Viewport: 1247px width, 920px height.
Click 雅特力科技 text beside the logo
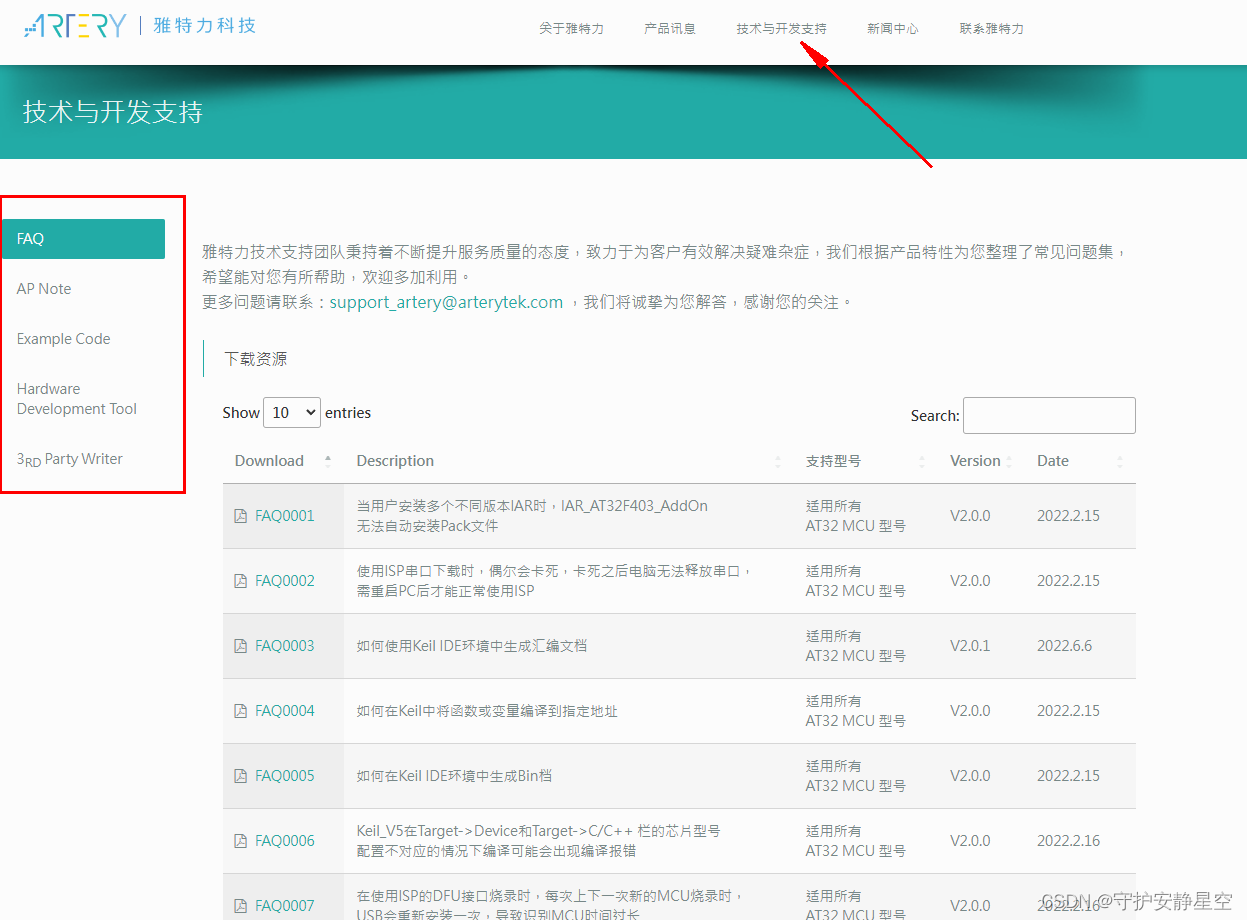click(x=205, y=25)
